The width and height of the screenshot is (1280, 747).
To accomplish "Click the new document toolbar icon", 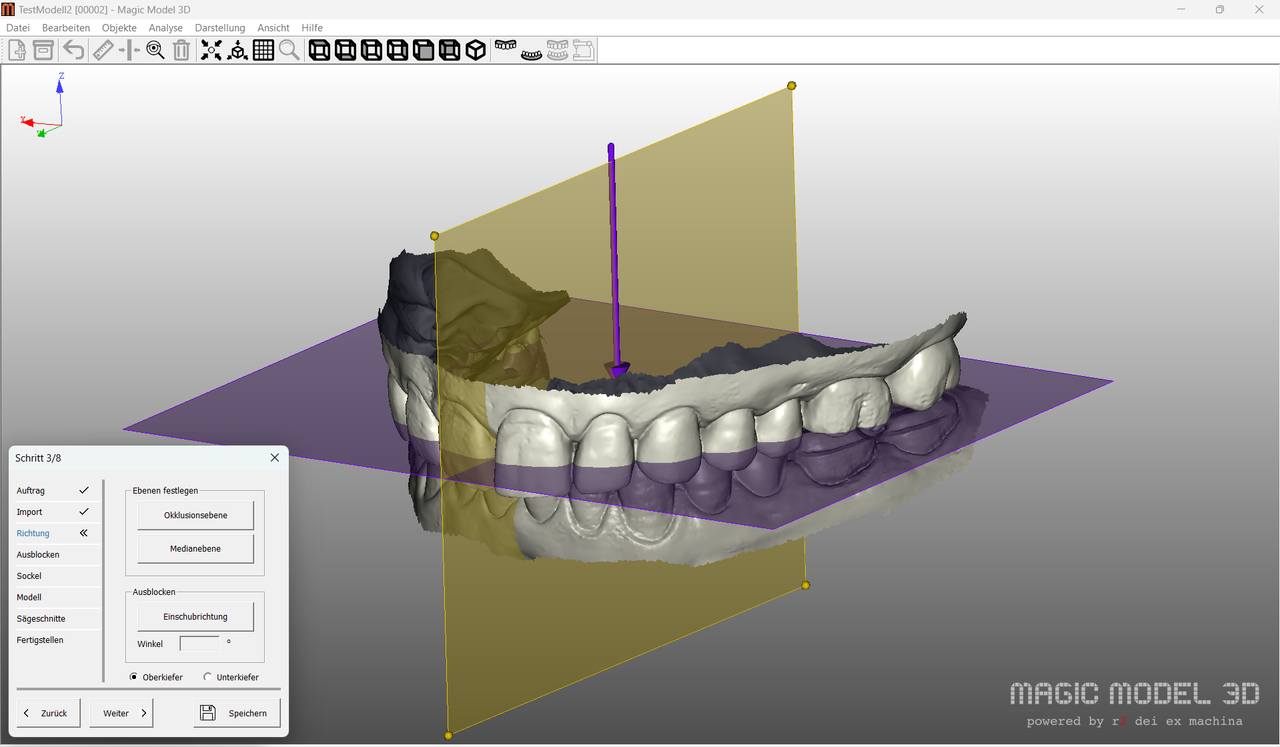I will [x=17, y=50].
